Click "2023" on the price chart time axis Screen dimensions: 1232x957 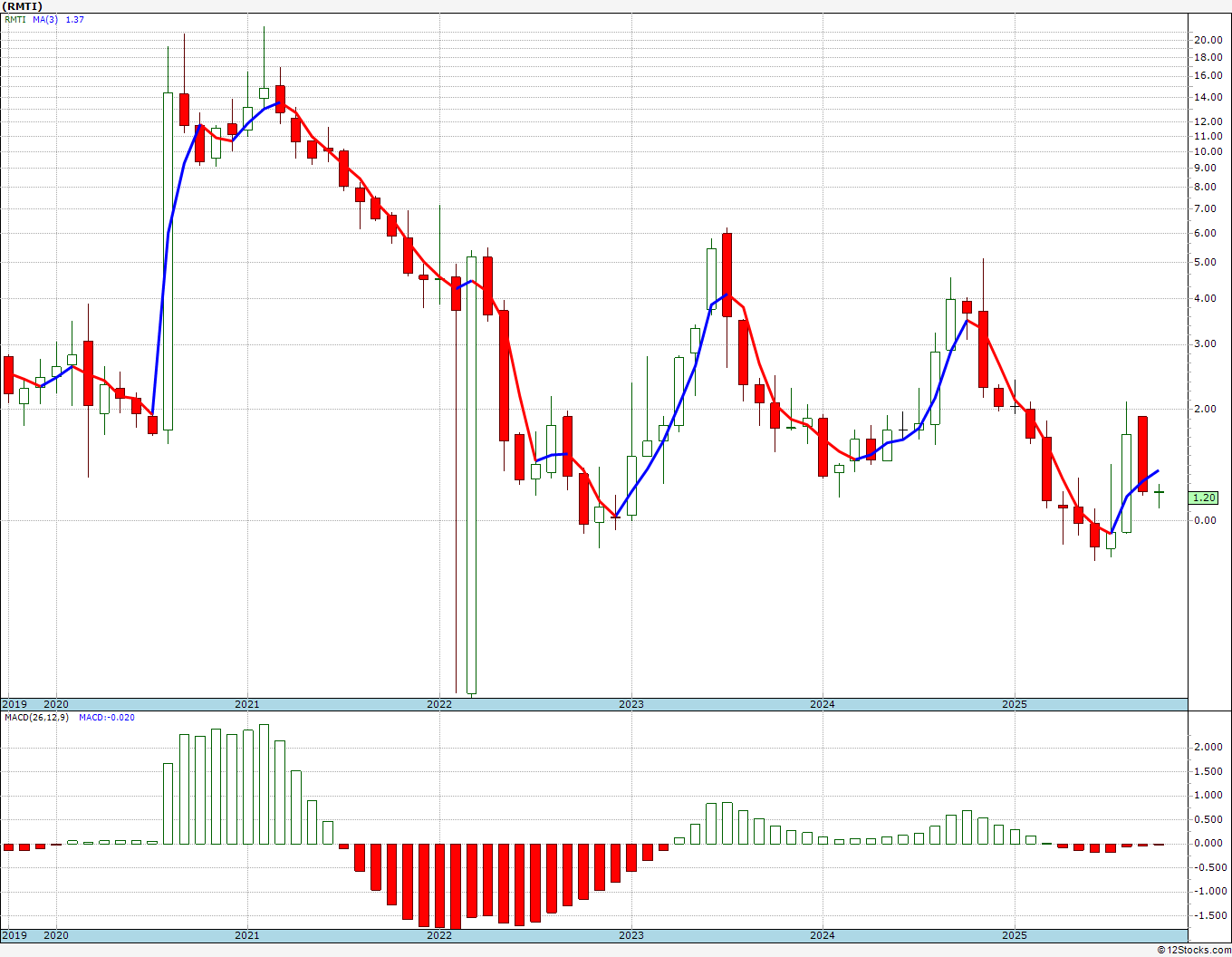631,704
